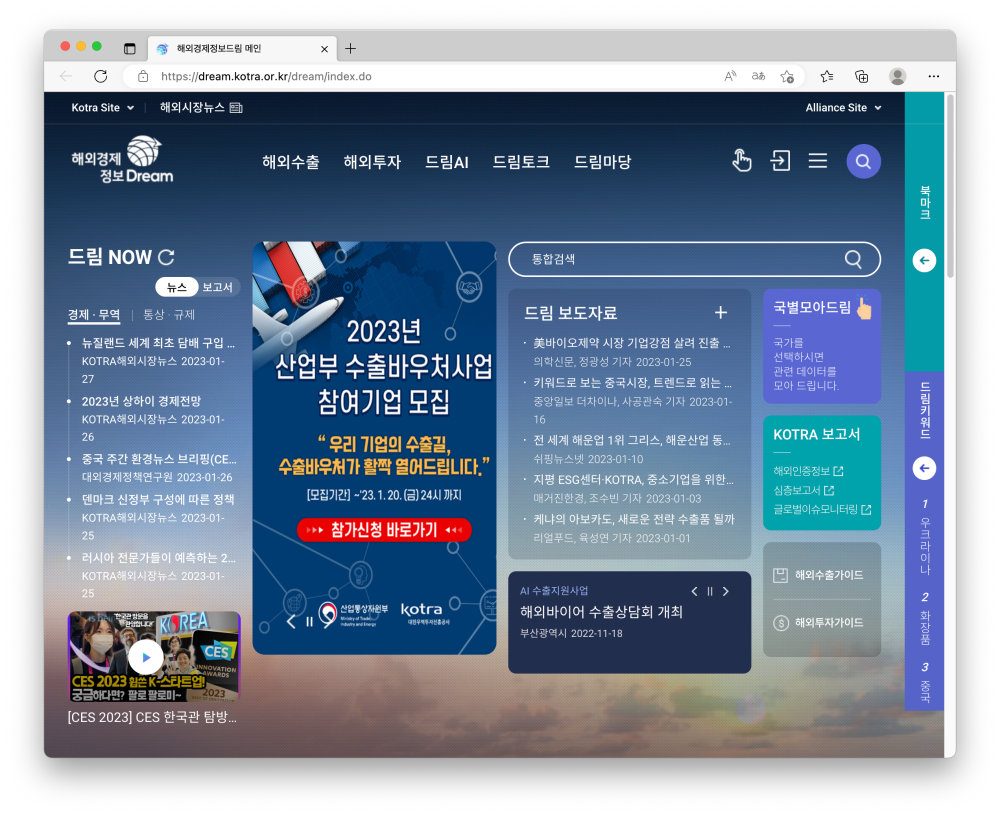This screenshot has width=1000, height=816.
Task: Open the hamburger full menu icon
Action: coord(818,161)
